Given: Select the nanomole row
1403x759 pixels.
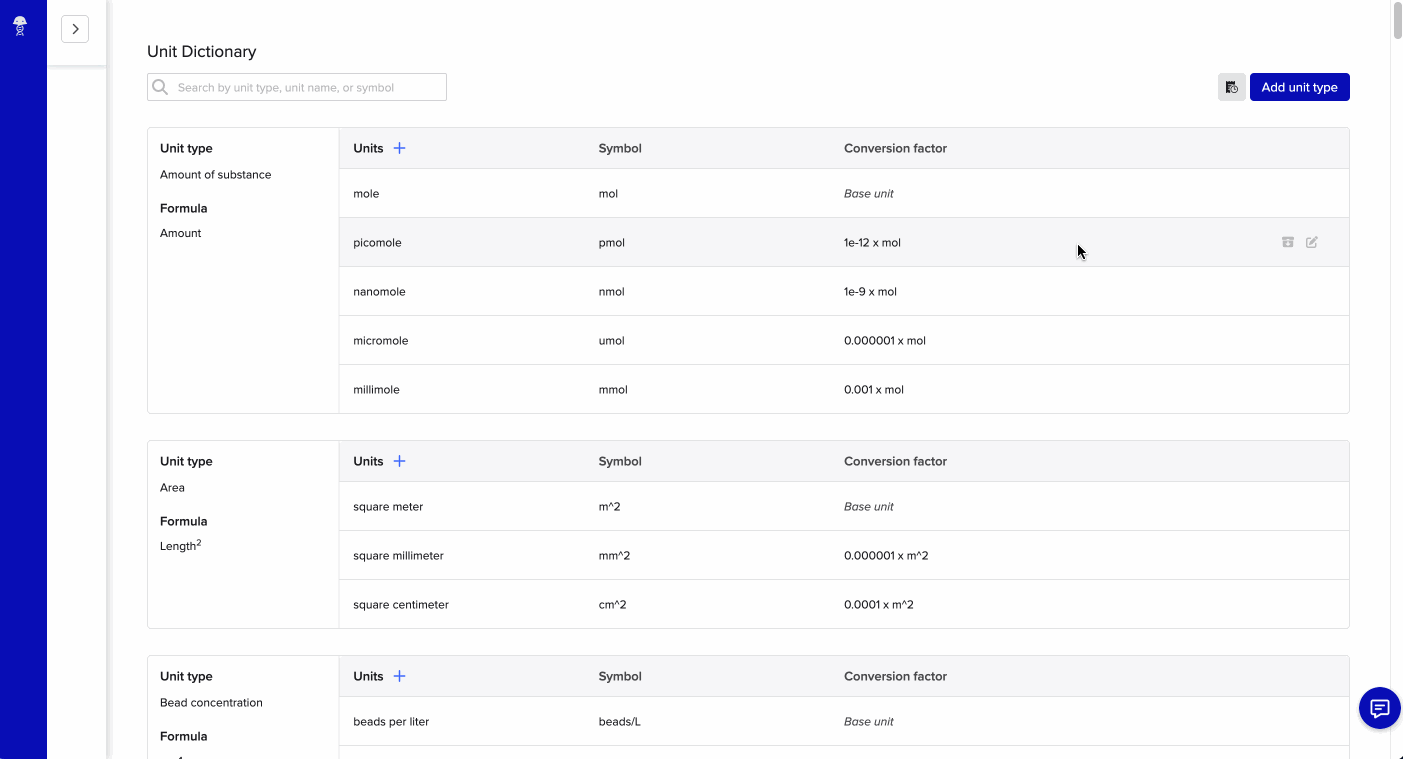Looking at the screenshot, I should point(843,292).
